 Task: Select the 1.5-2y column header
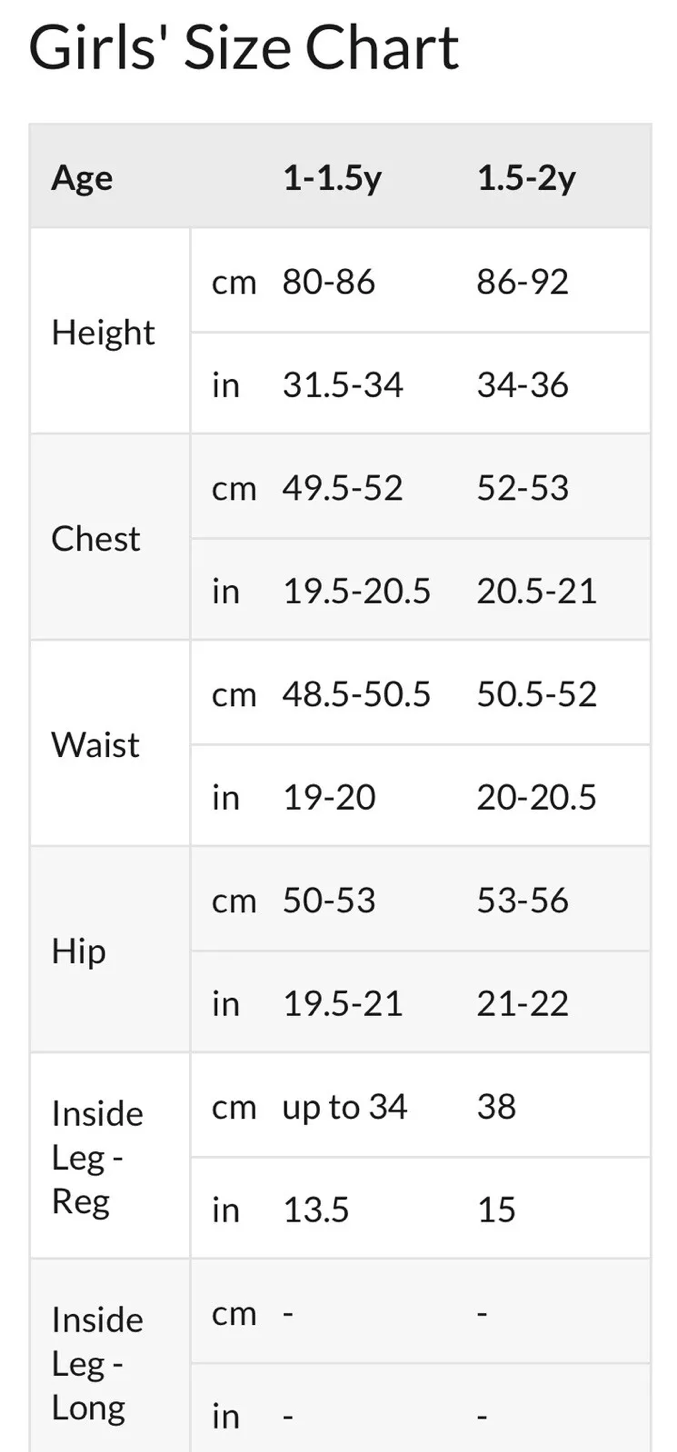526,178
